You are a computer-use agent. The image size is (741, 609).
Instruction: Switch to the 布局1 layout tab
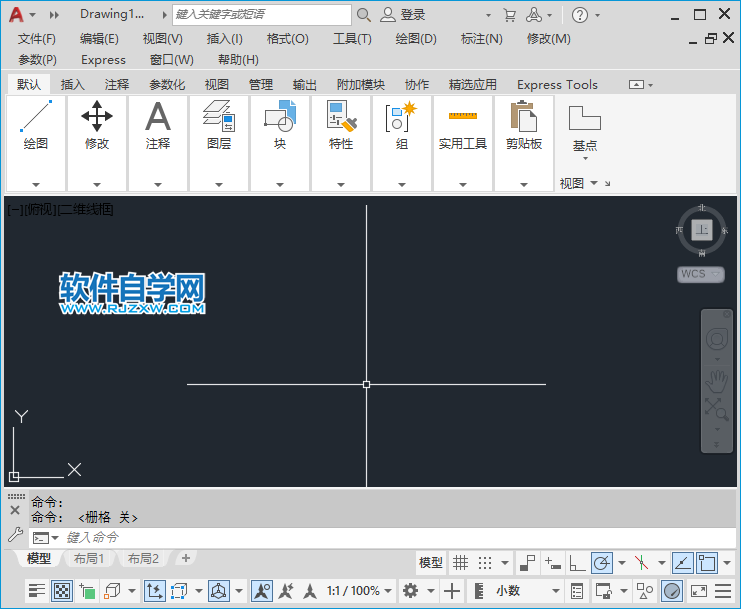click(x=88, y=559)
